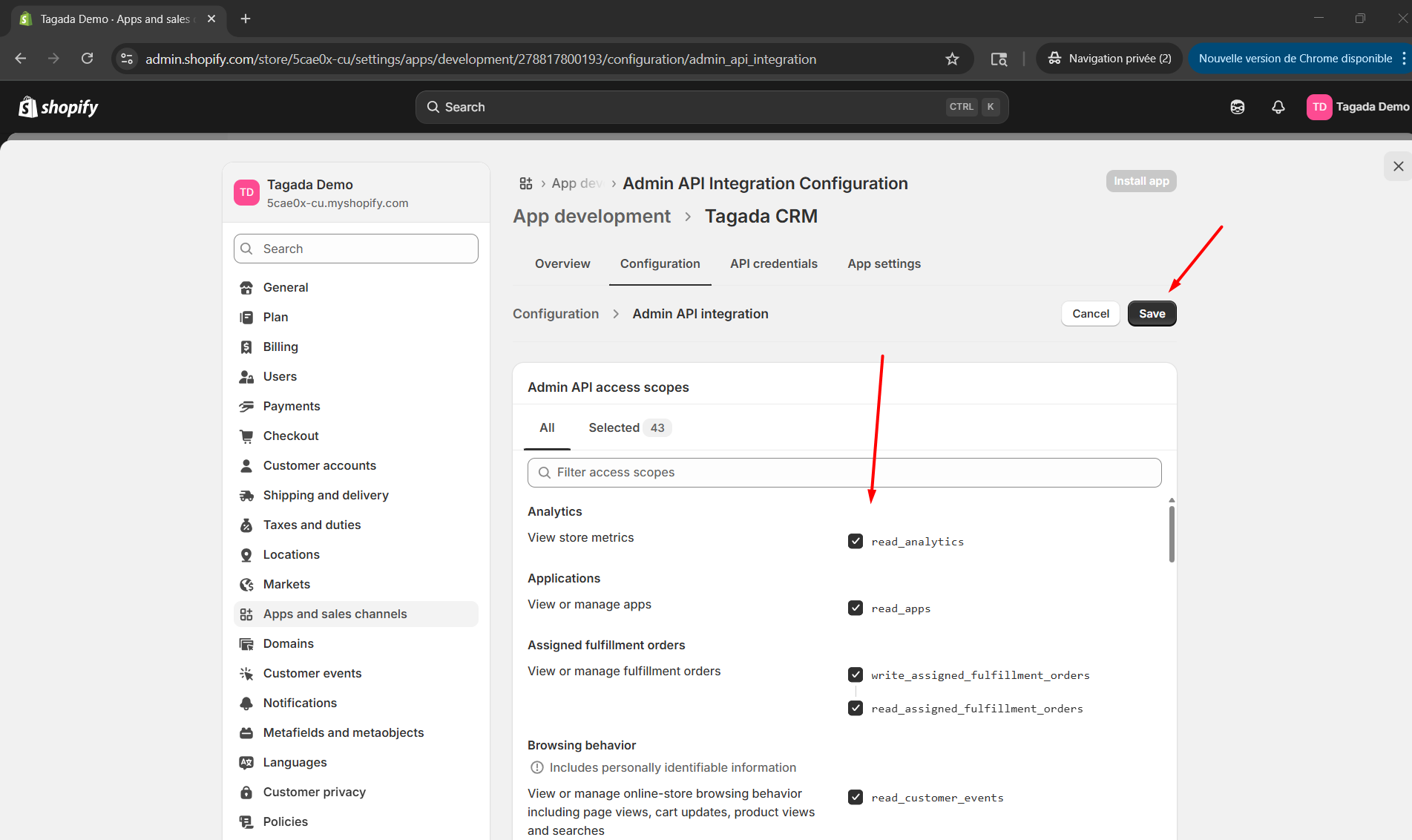Screen dimensions: 1412x840
Task: Click the Shopify logo
Action: 58,108
